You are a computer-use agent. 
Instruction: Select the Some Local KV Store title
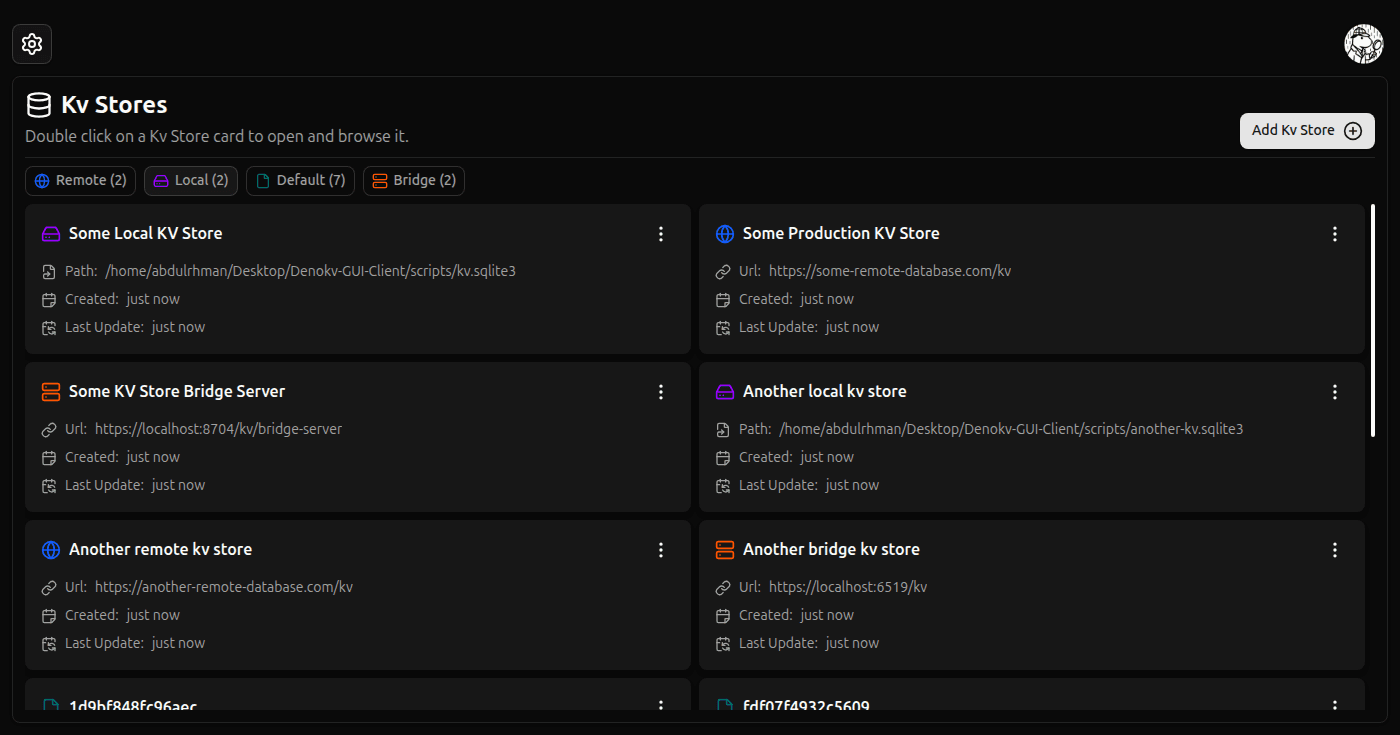click(146, 233)
